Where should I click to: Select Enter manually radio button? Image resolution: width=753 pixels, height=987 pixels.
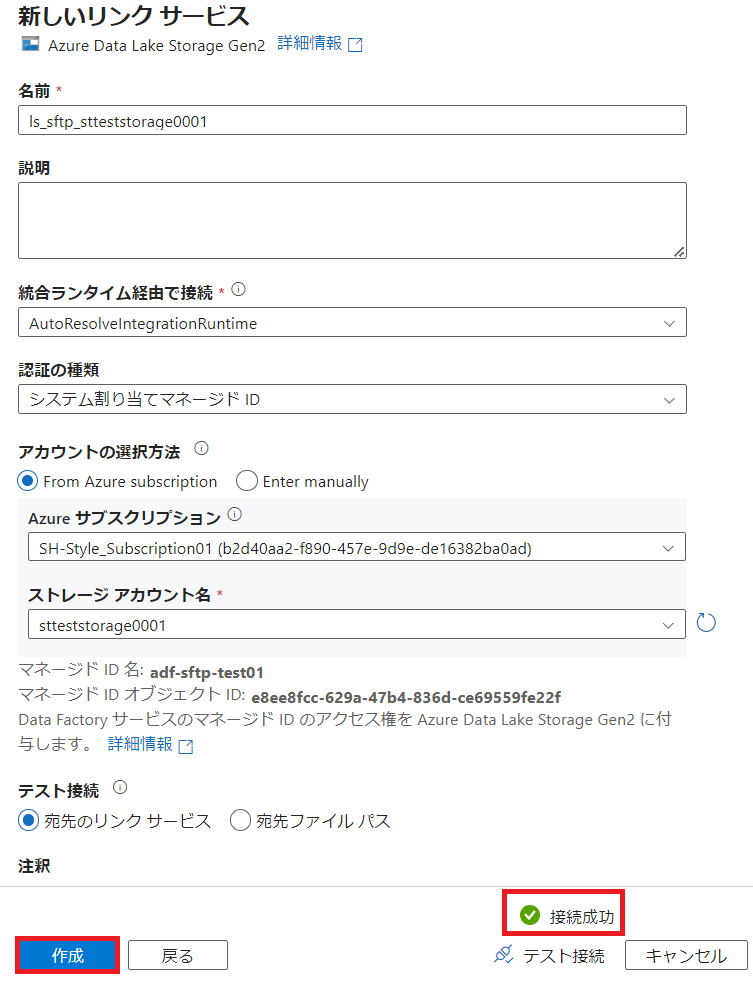(247, 481)
